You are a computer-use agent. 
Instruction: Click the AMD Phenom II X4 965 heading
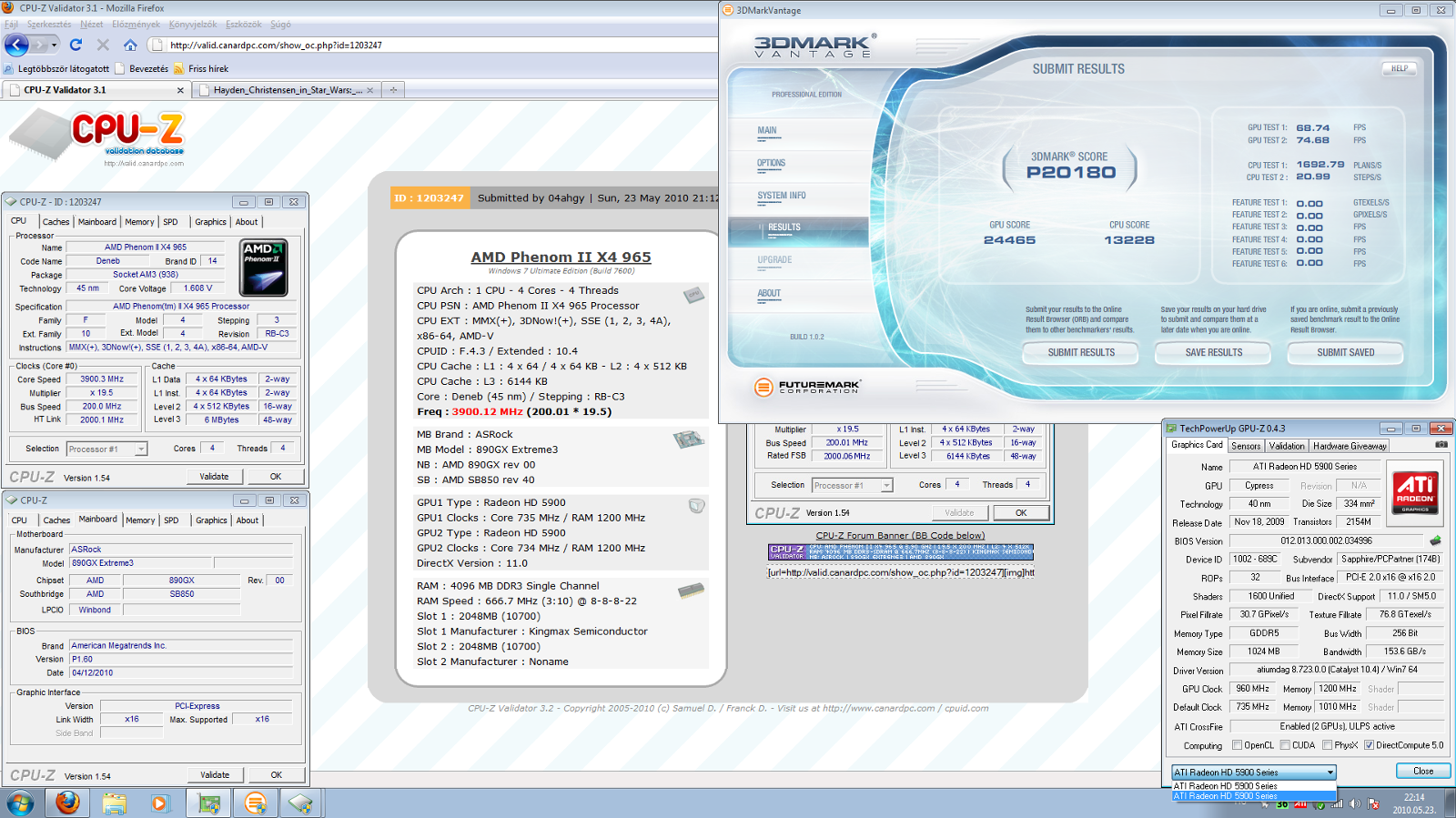[x=561, y=258]
